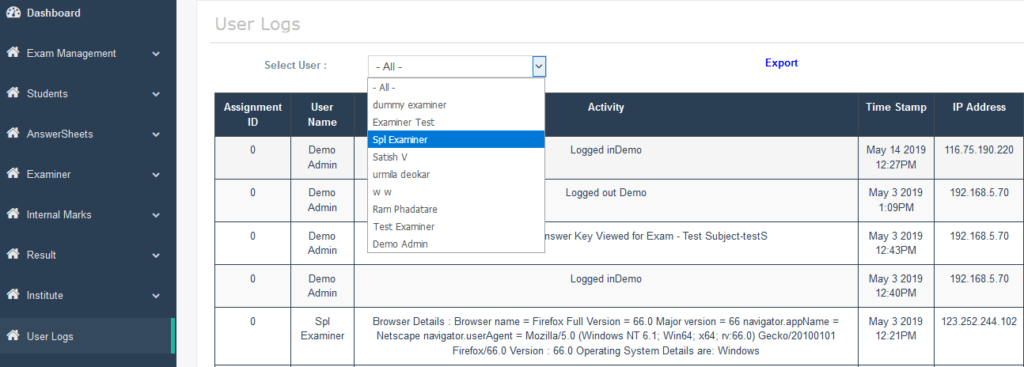The image size is (1024, 367).
Task: Go to User Logs sidebar item
Action: (88, 336)
